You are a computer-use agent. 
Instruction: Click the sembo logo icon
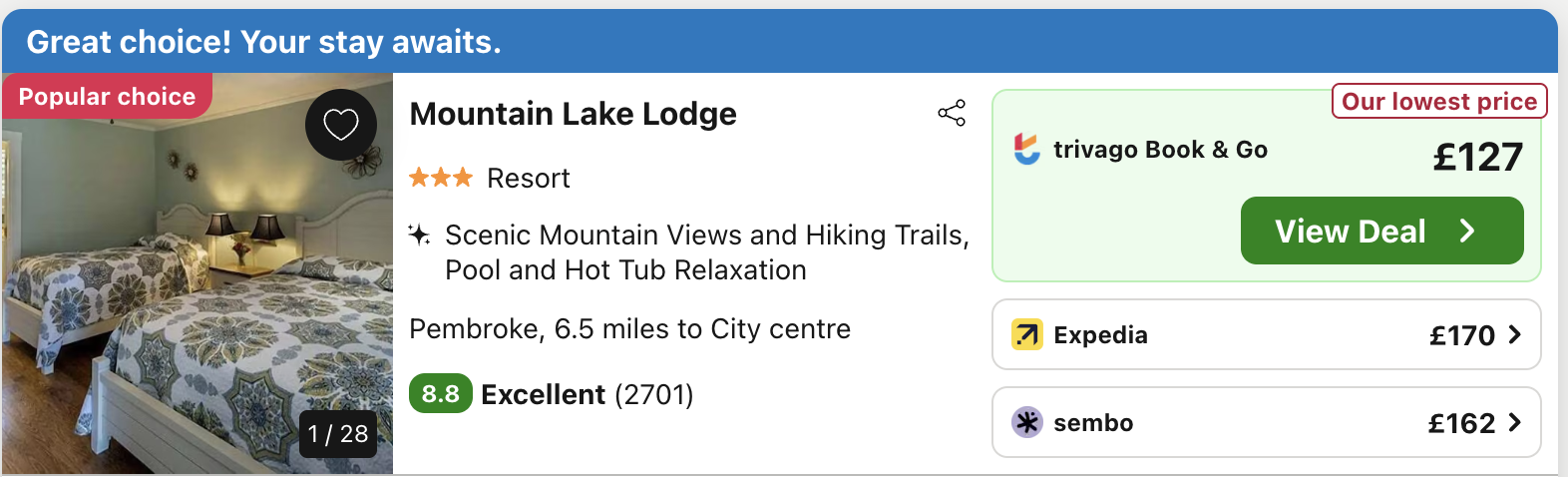[1026, 423]
